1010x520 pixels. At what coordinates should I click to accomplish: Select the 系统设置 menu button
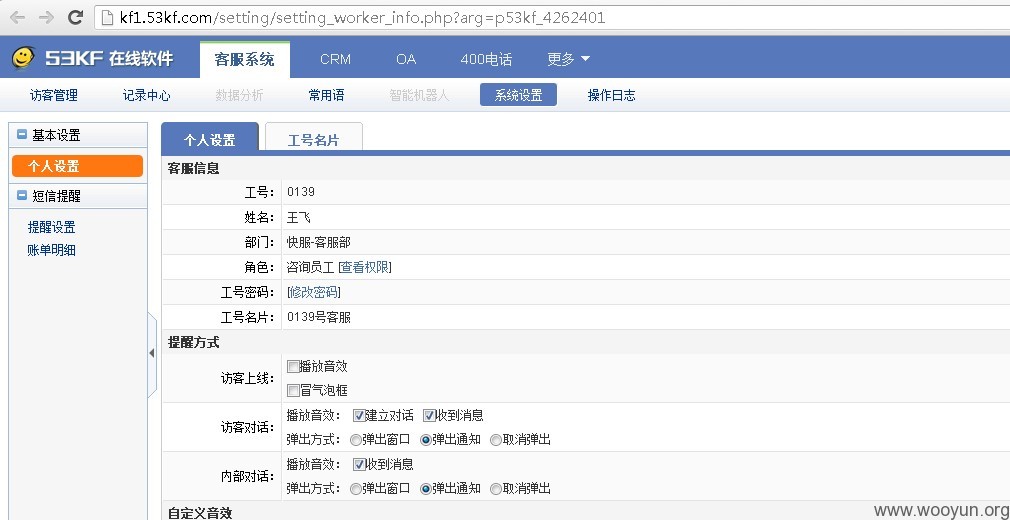coord(519,95)
